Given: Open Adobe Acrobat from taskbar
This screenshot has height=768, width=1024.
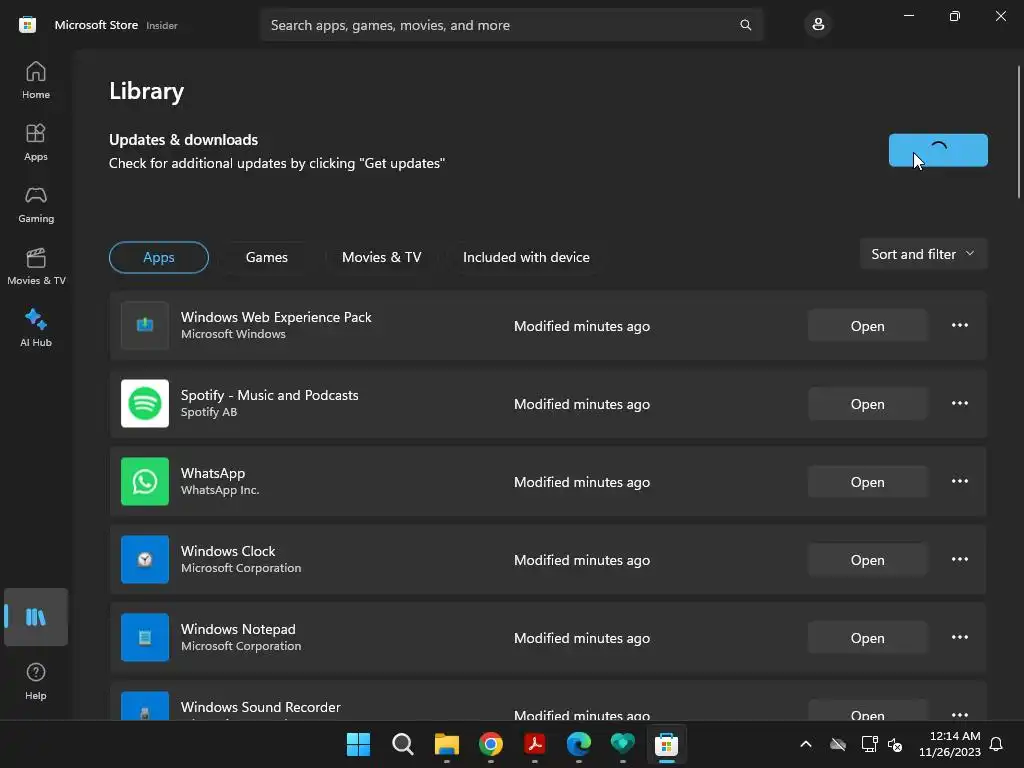Looking at the screenshot, I should [x=535, y=744].
